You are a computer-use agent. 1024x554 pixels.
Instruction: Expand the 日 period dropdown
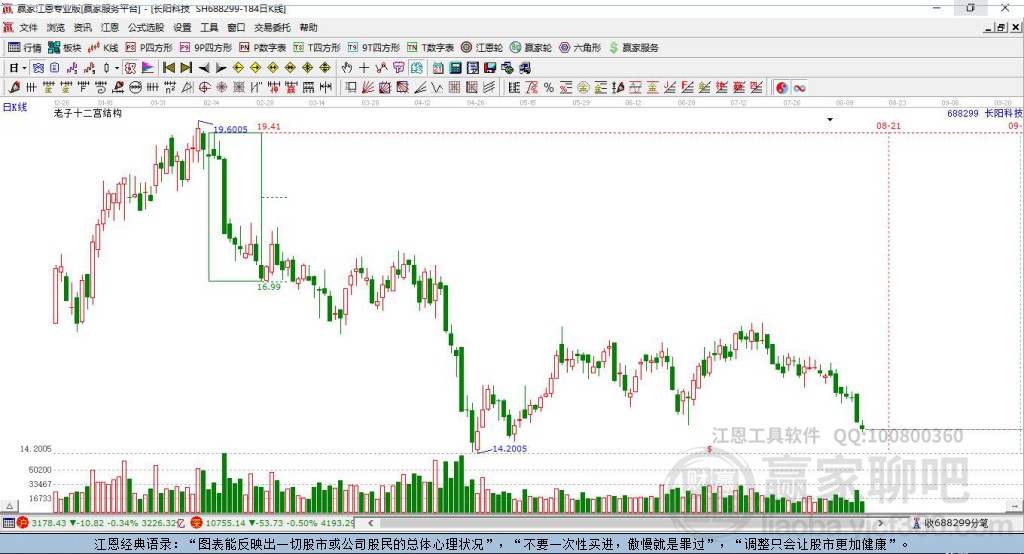pos(24,68)
